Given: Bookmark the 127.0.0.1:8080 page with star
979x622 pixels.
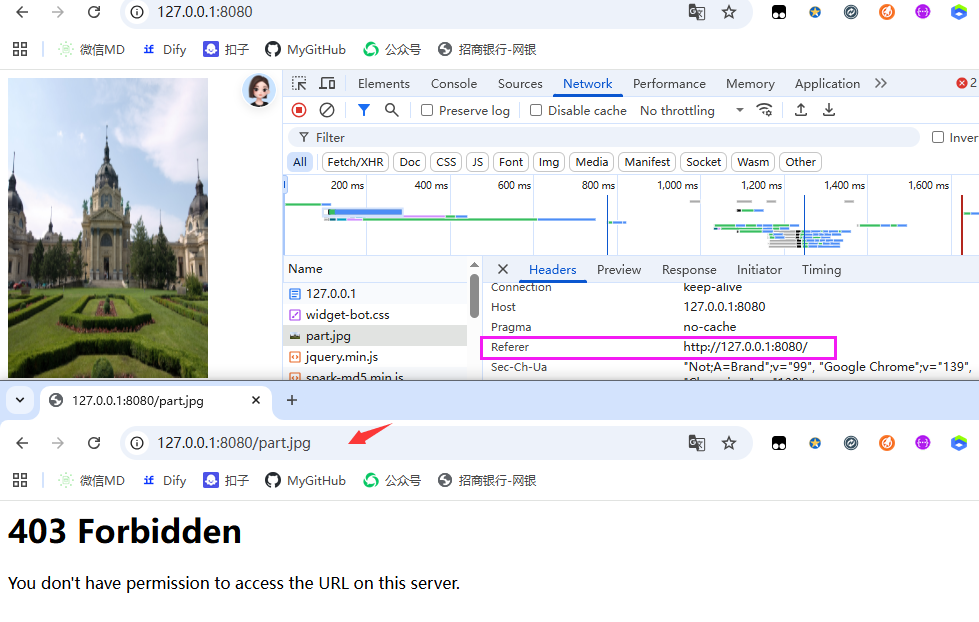Looking at the screenshot, I should [x=729, y=12].
